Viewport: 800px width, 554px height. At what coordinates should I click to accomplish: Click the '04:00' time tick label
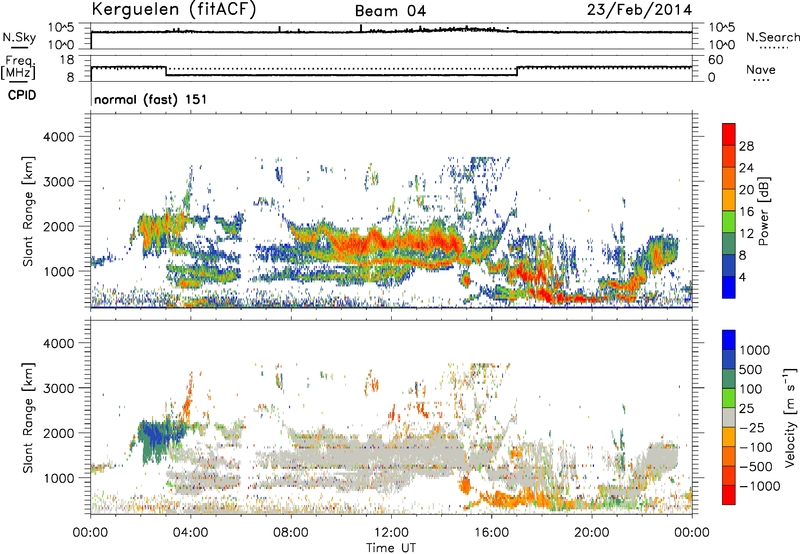click(190, 533)
